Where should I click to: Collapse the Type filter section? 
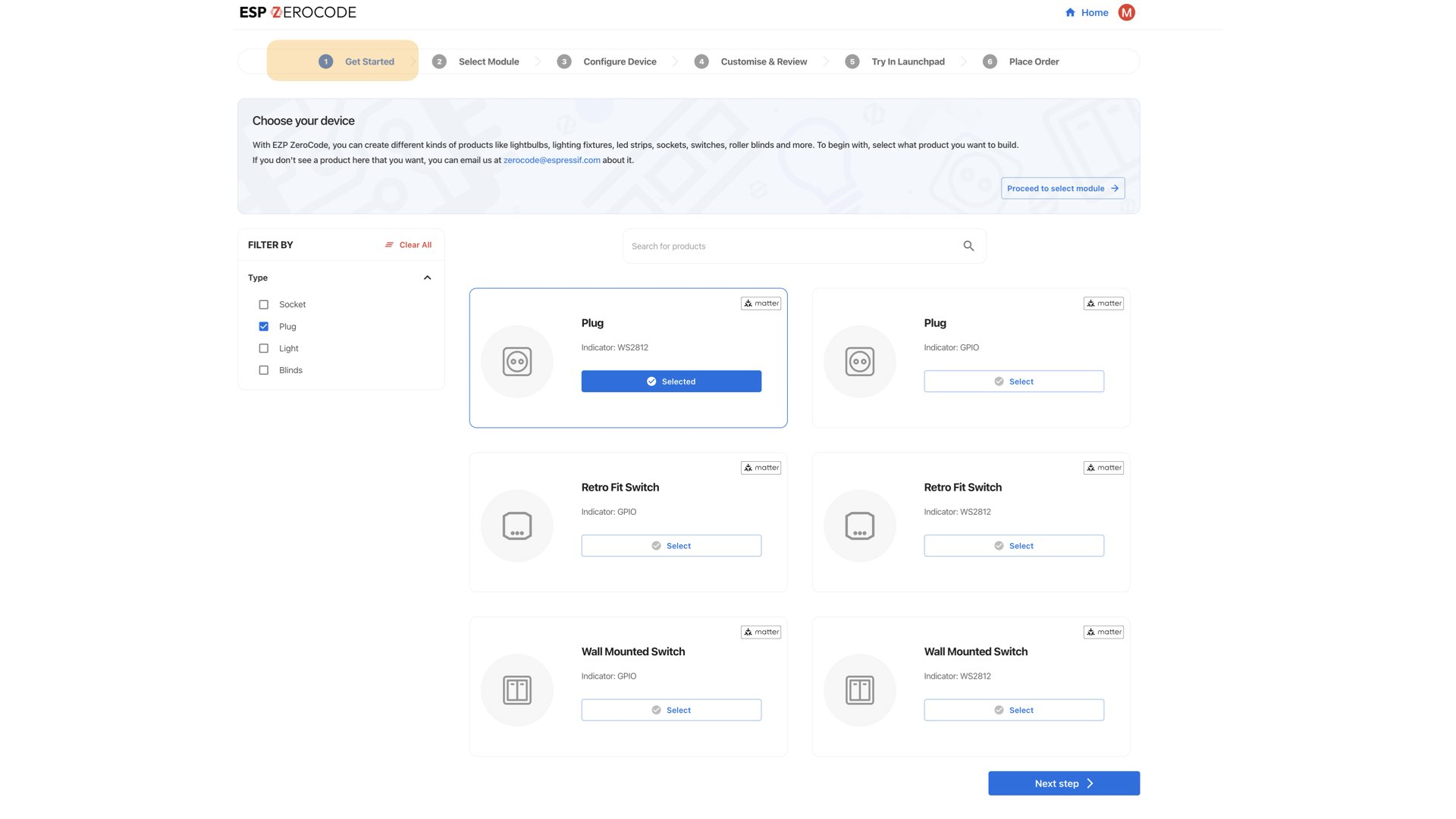tap(426, 278)
